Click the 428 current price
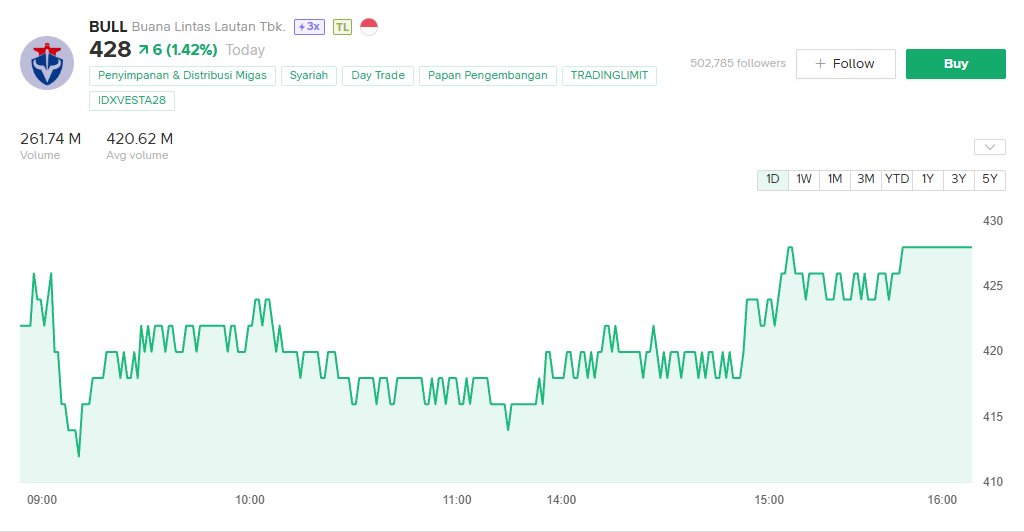This screenshot has height=532, width=1024. pos(110,50)
